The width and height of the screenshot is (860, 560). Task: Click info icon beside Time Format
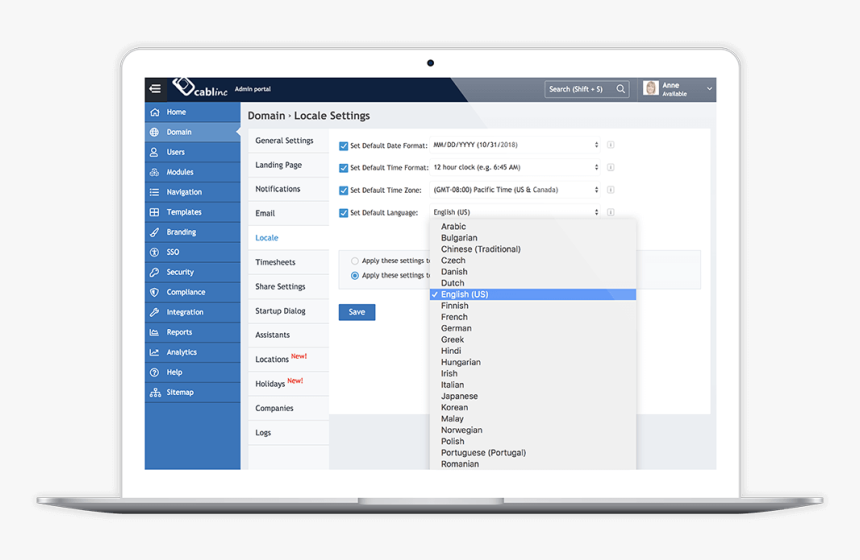point(610,167)
